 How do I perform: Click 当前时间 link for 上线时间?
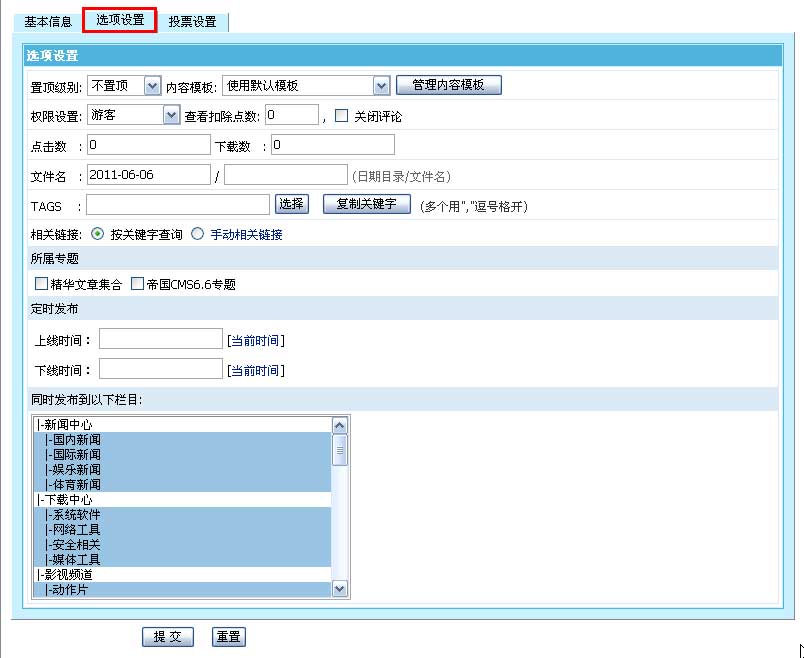[x=255, y=341]
